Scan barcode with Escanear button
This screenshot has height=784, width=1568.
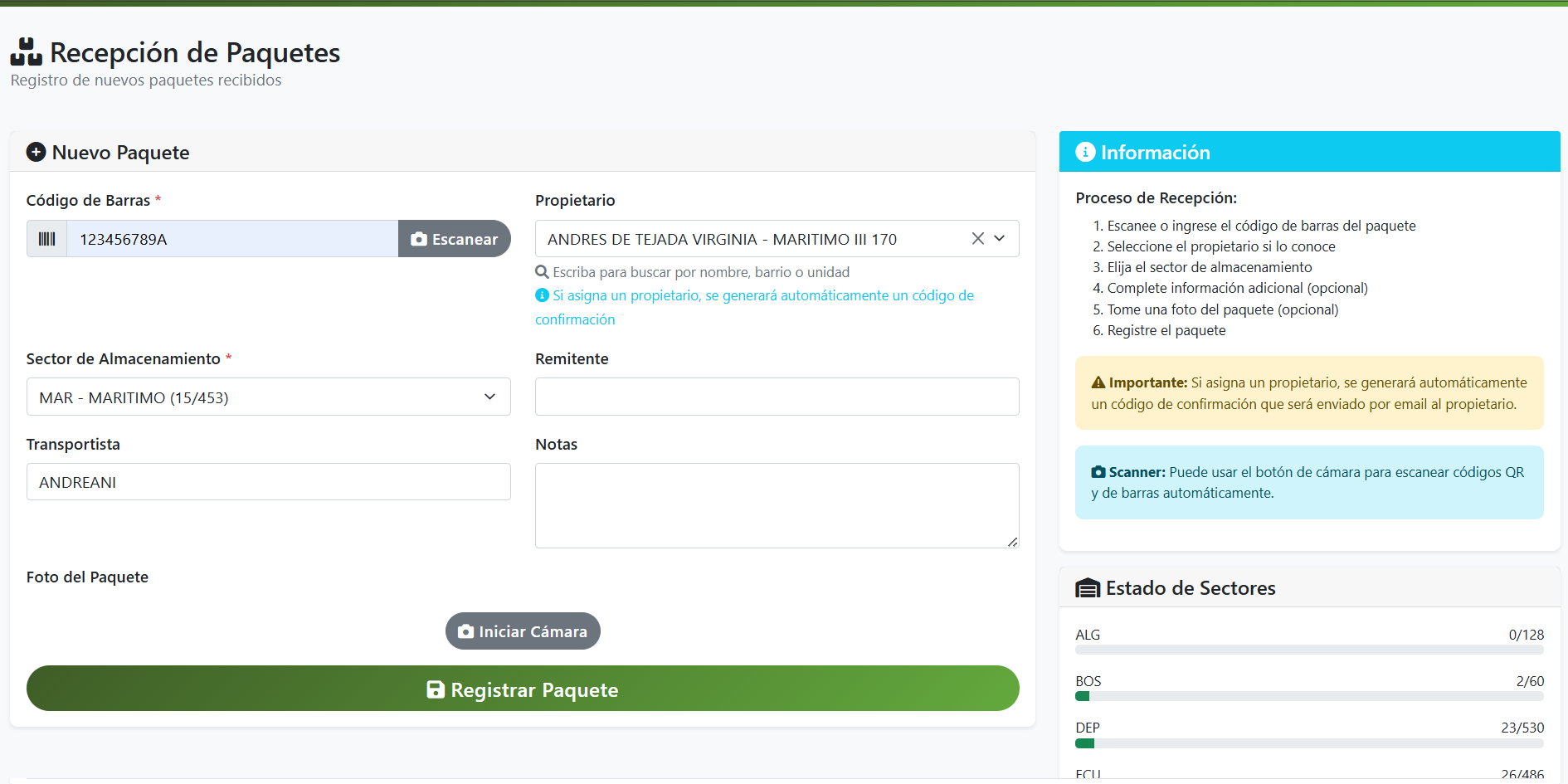(455, 239)
